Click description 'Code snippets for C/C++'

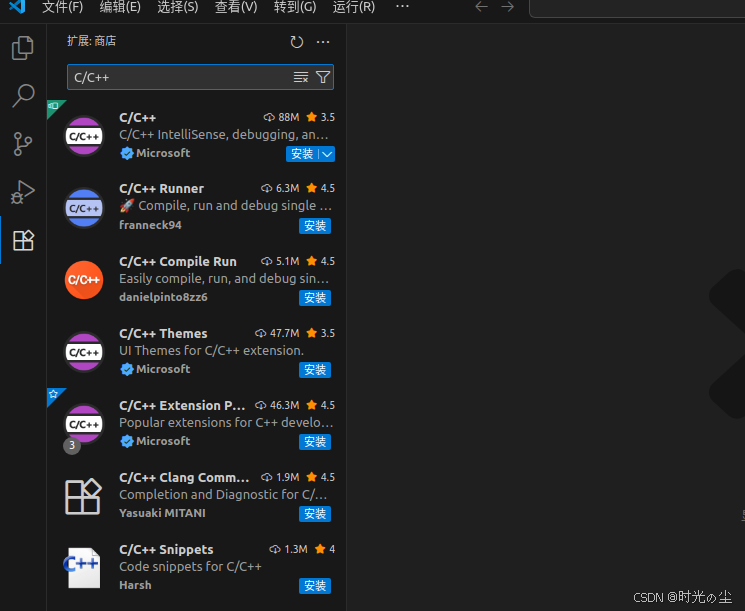[190, 567]
